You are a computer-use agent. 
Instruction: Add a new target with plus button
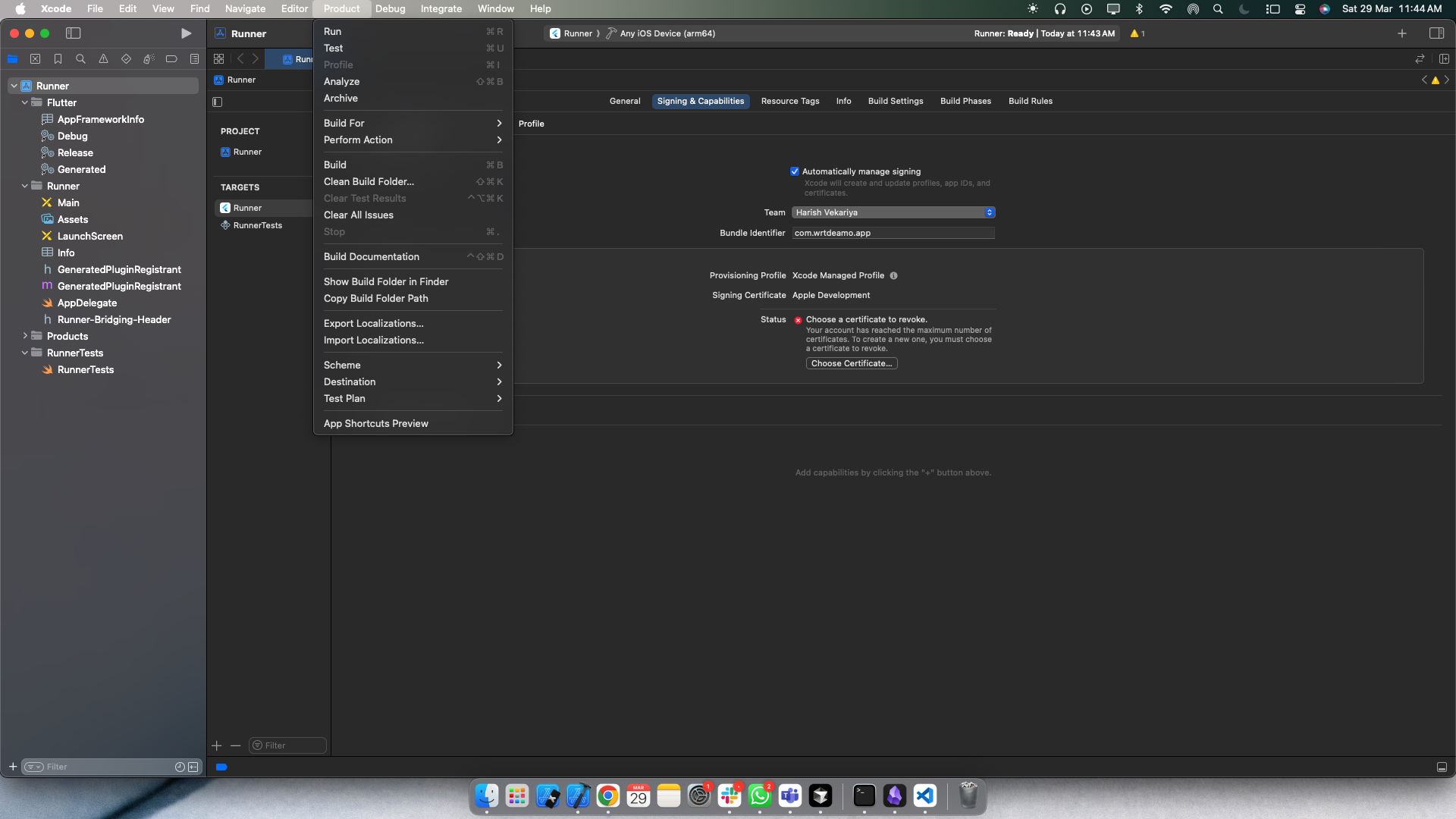(217, 745)
